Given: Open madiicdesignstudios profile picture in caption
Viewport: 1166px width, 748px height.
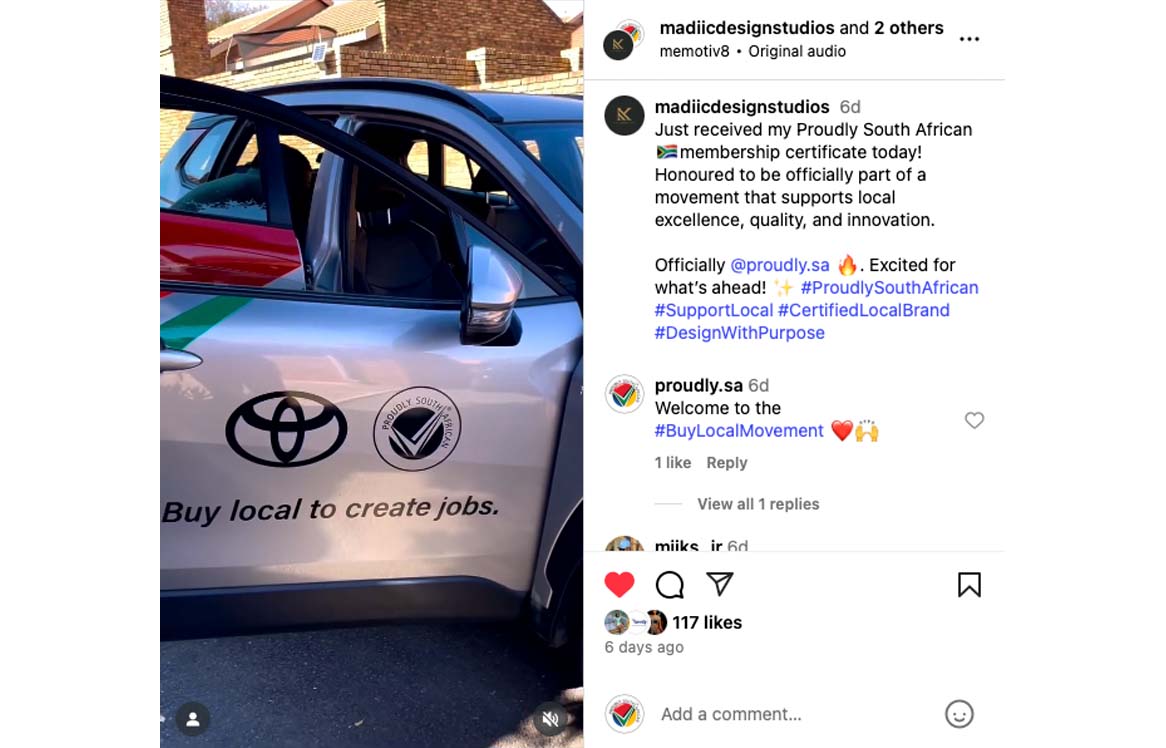Looking at the screenshot, I should coord(624,115).
